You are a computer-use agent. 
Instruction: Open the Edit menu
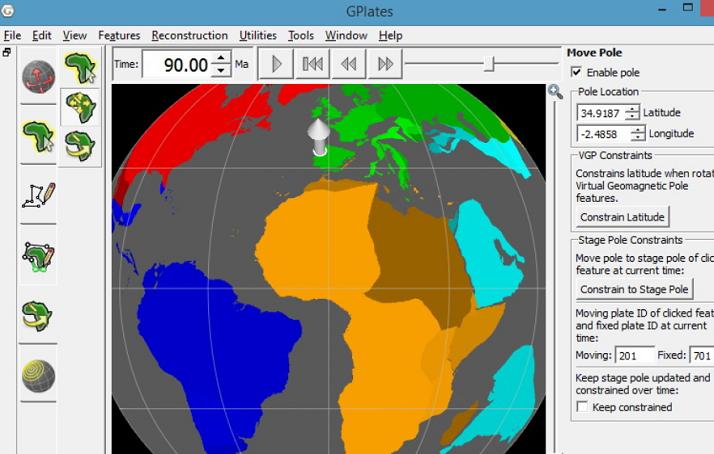click(x=41, y=36)
